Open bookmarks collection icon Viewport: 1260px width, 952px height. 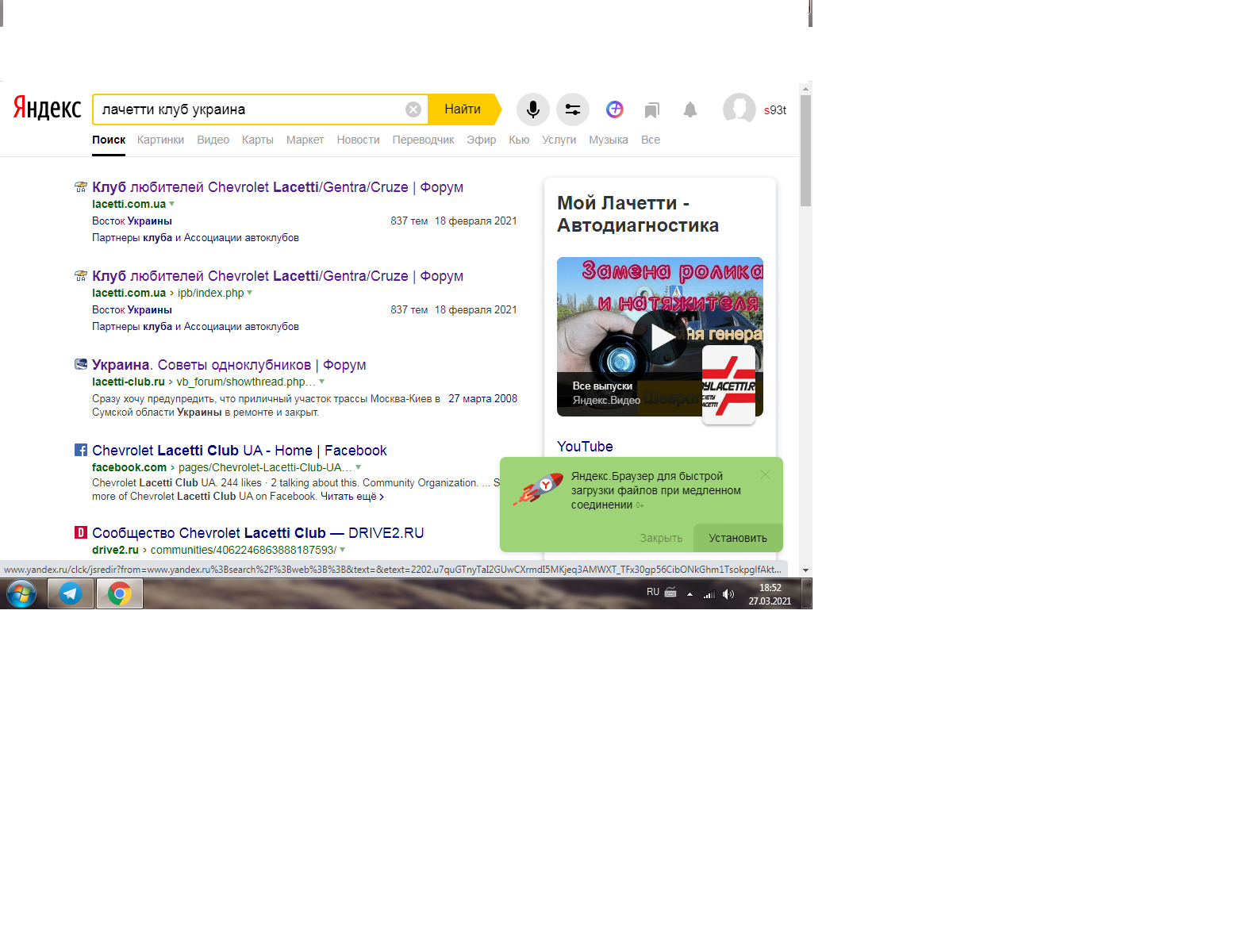pos(652,109)
